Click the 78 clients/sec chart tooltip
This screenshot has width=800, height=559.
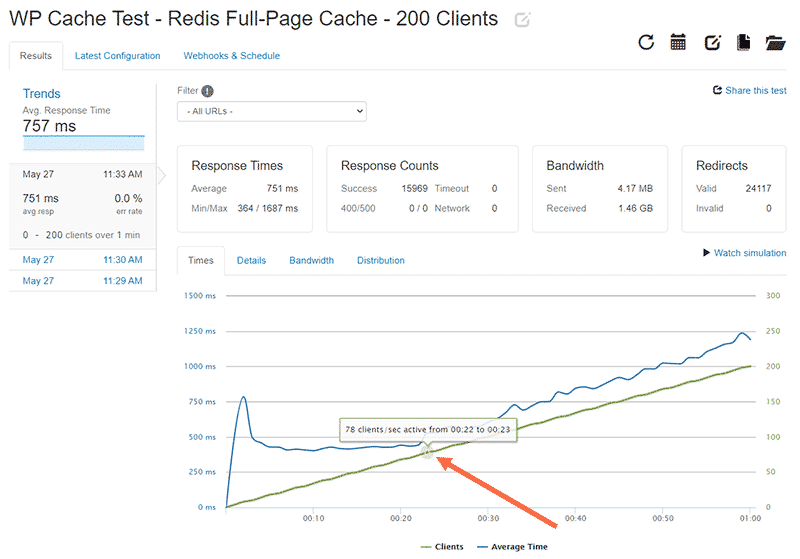tap(428, 429)
